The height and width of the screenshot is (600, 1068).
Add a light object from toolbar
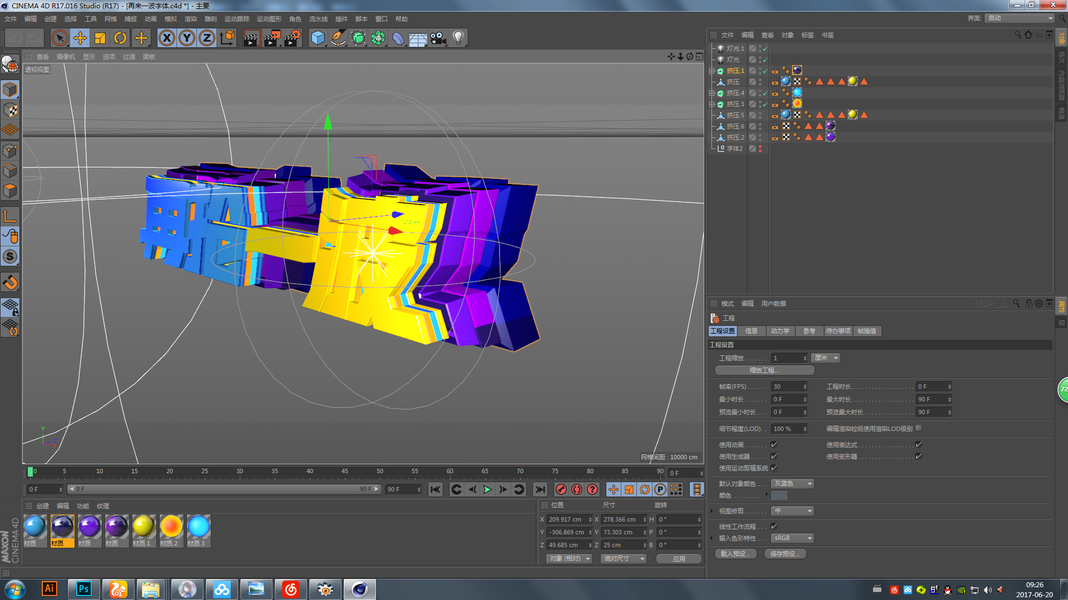click(x=458, y=38)
